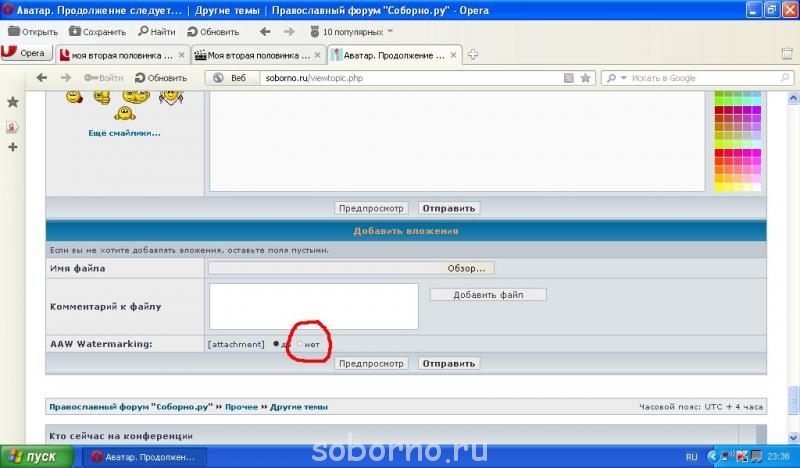Screen dimensions: 800x468
Task: Click the plus icon in the sidebar
Action: [x=13, y=147]
